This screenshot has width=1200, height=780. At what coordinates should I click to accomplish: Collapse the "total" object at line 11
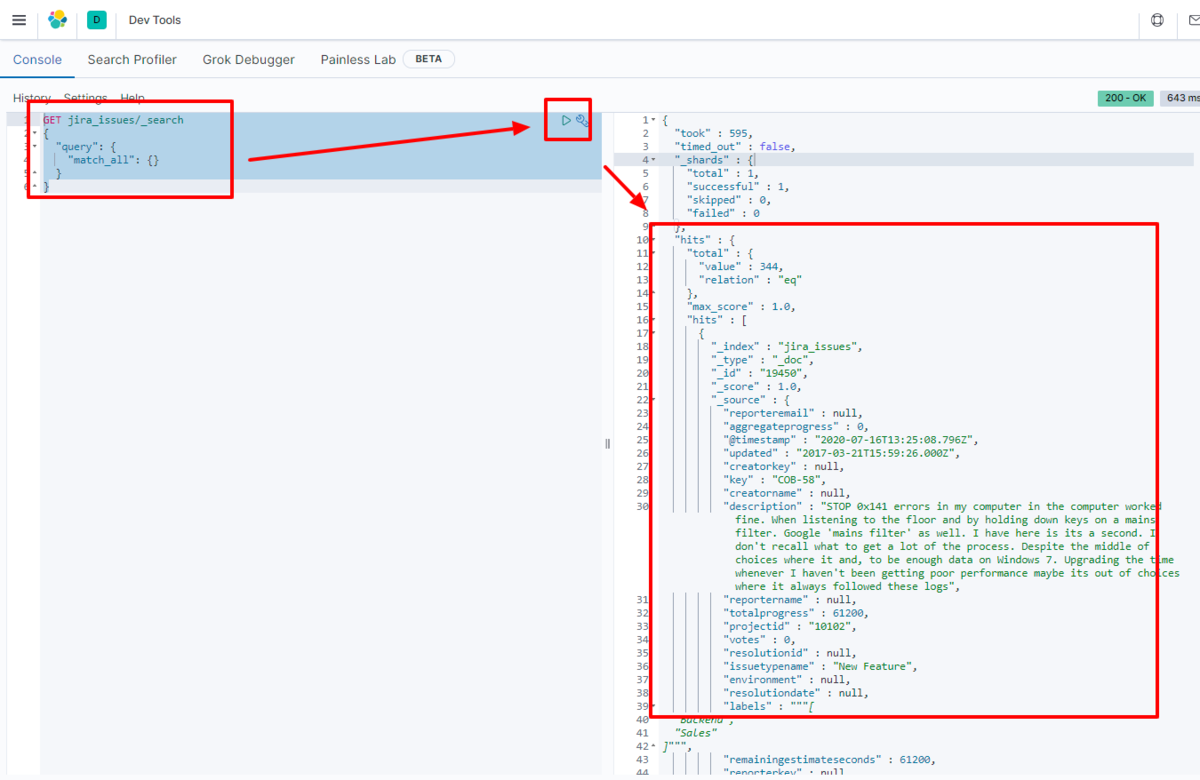(652, 252)
